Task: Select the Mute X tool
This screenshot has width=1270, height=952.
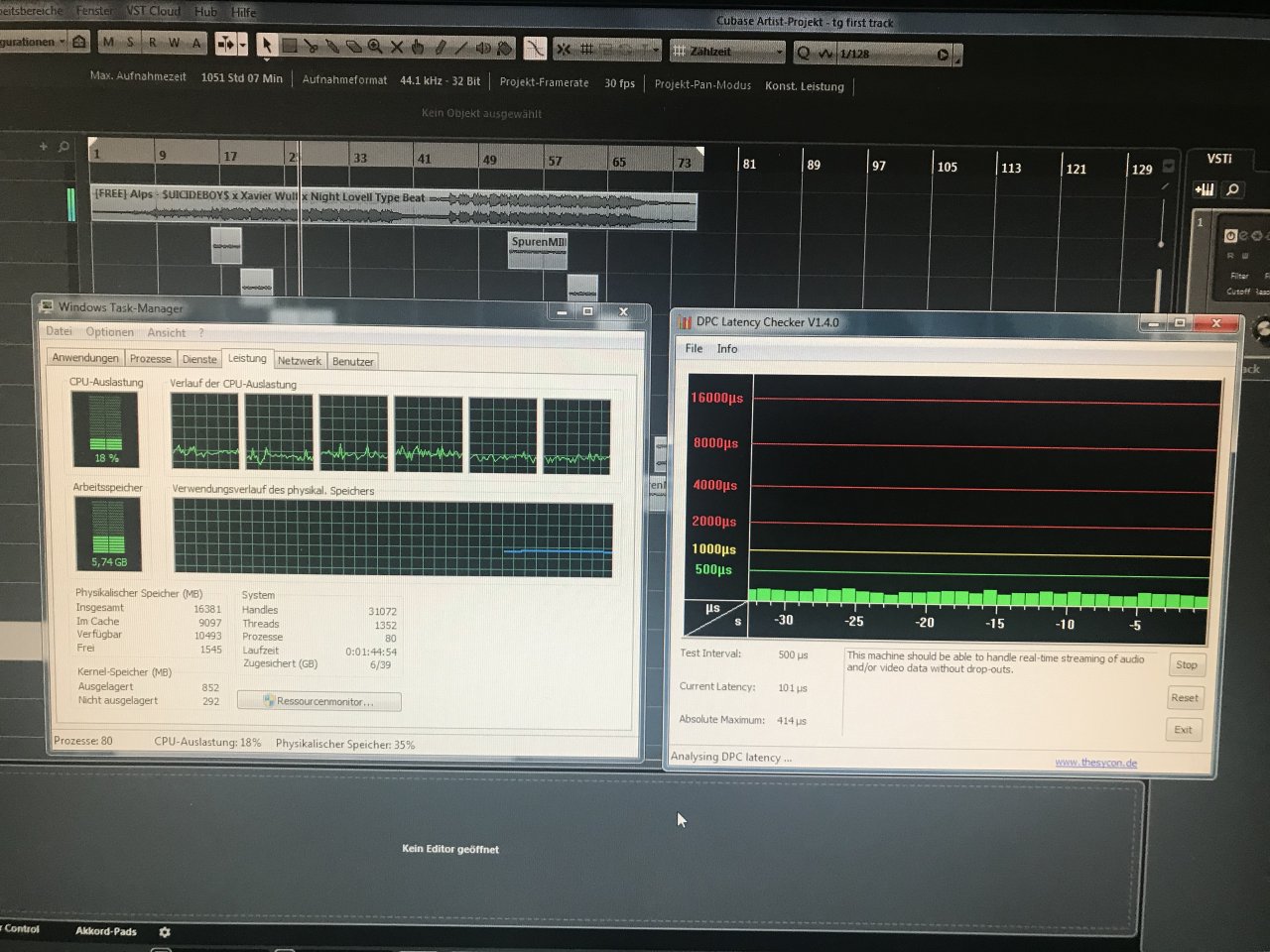Action: [x=396, y=47]
